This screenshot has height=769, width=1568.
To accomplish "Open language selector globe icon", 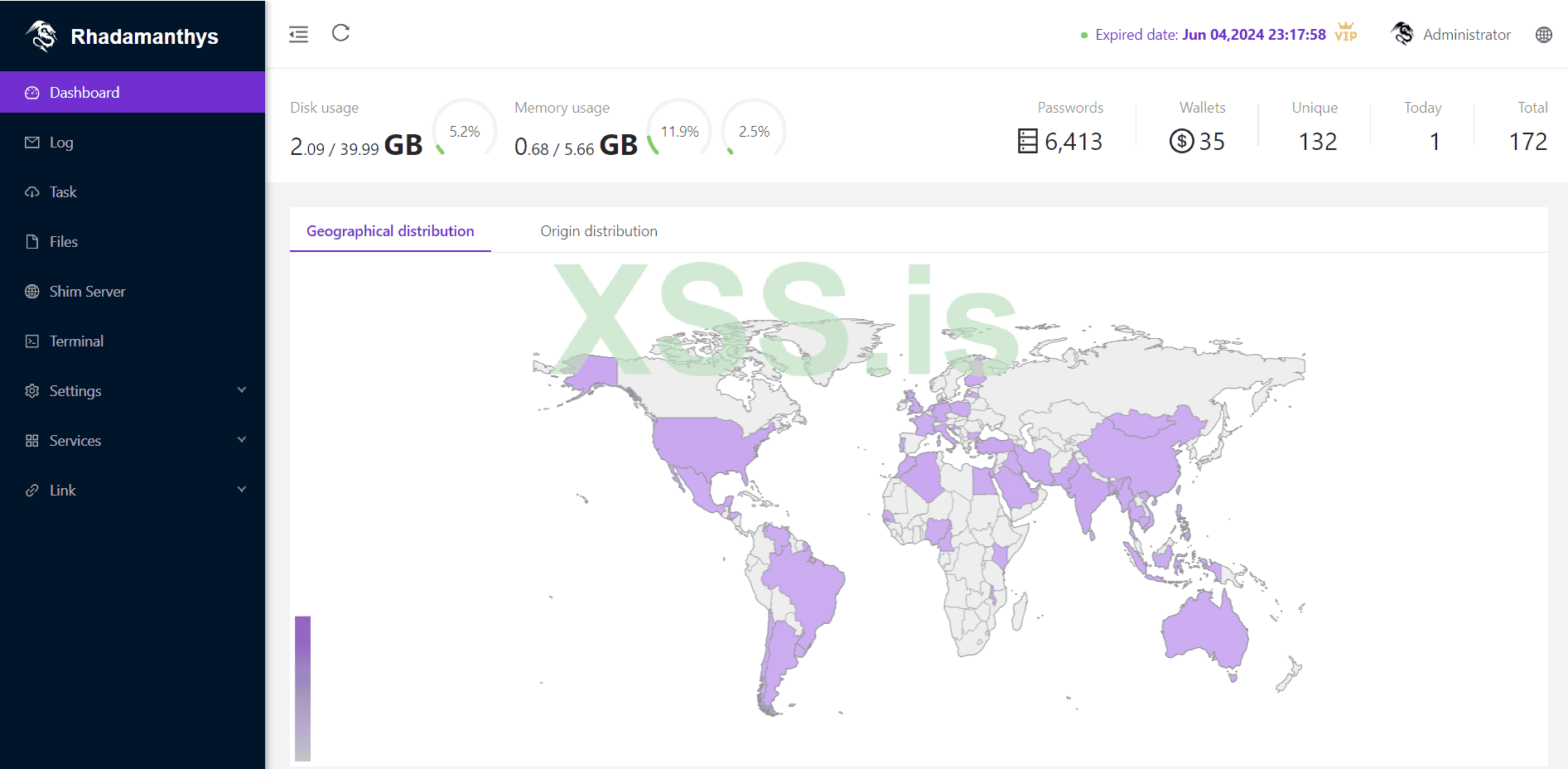I will [1544, 35].
